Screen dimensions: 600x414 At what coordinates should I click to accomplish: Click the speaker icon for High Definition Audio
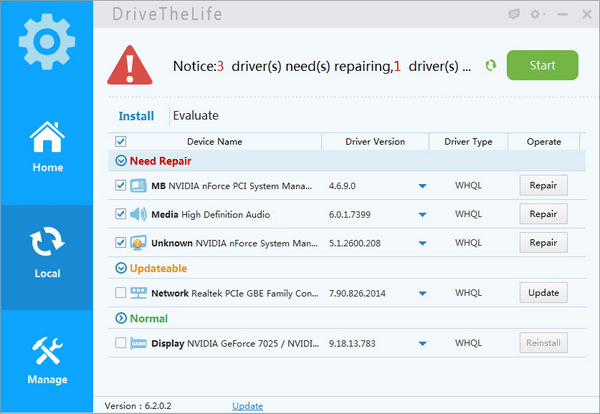point(138,214)
